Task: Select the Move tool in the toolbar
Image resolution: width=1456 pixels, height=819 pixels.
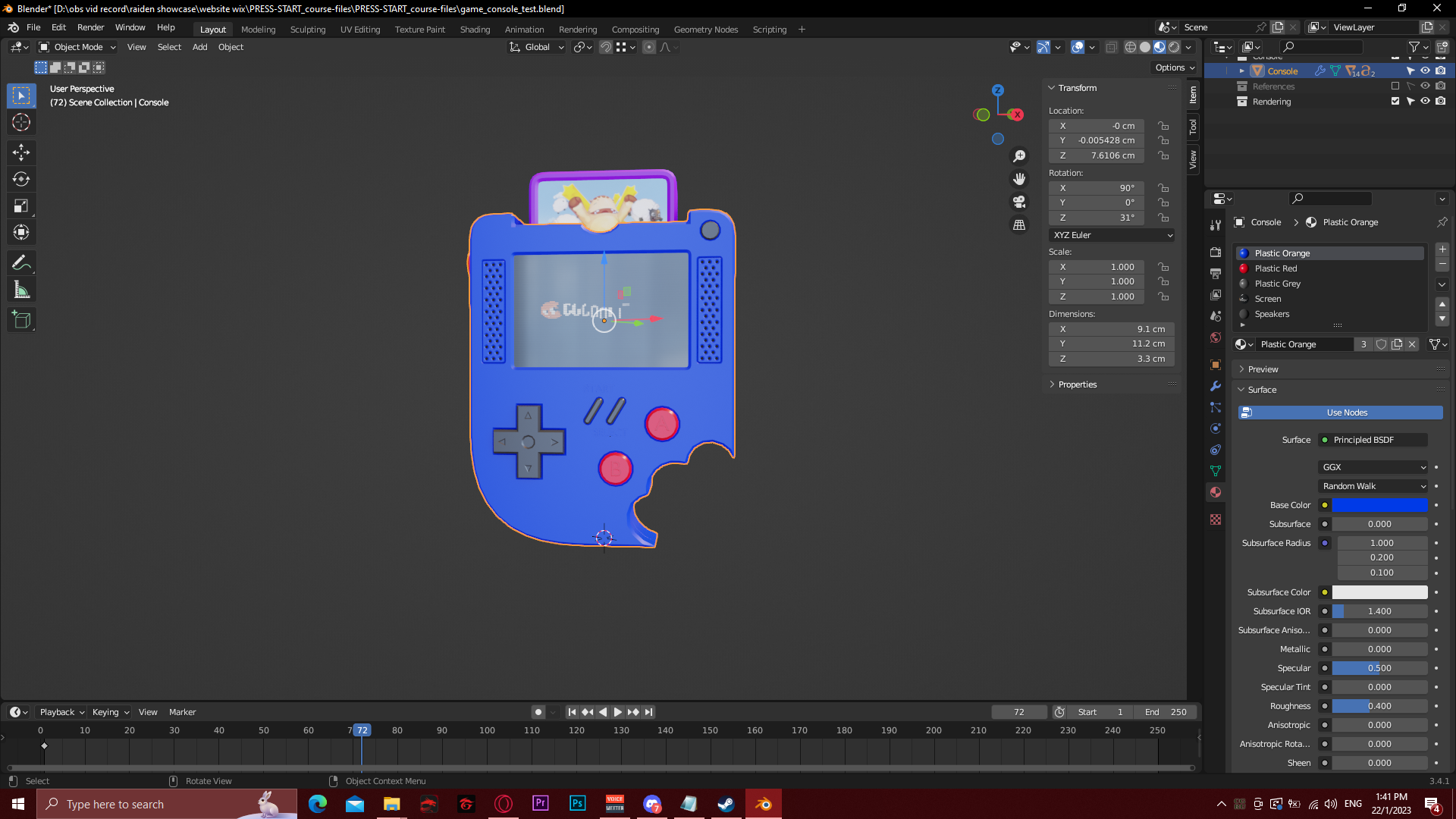Action: [21, 152]
